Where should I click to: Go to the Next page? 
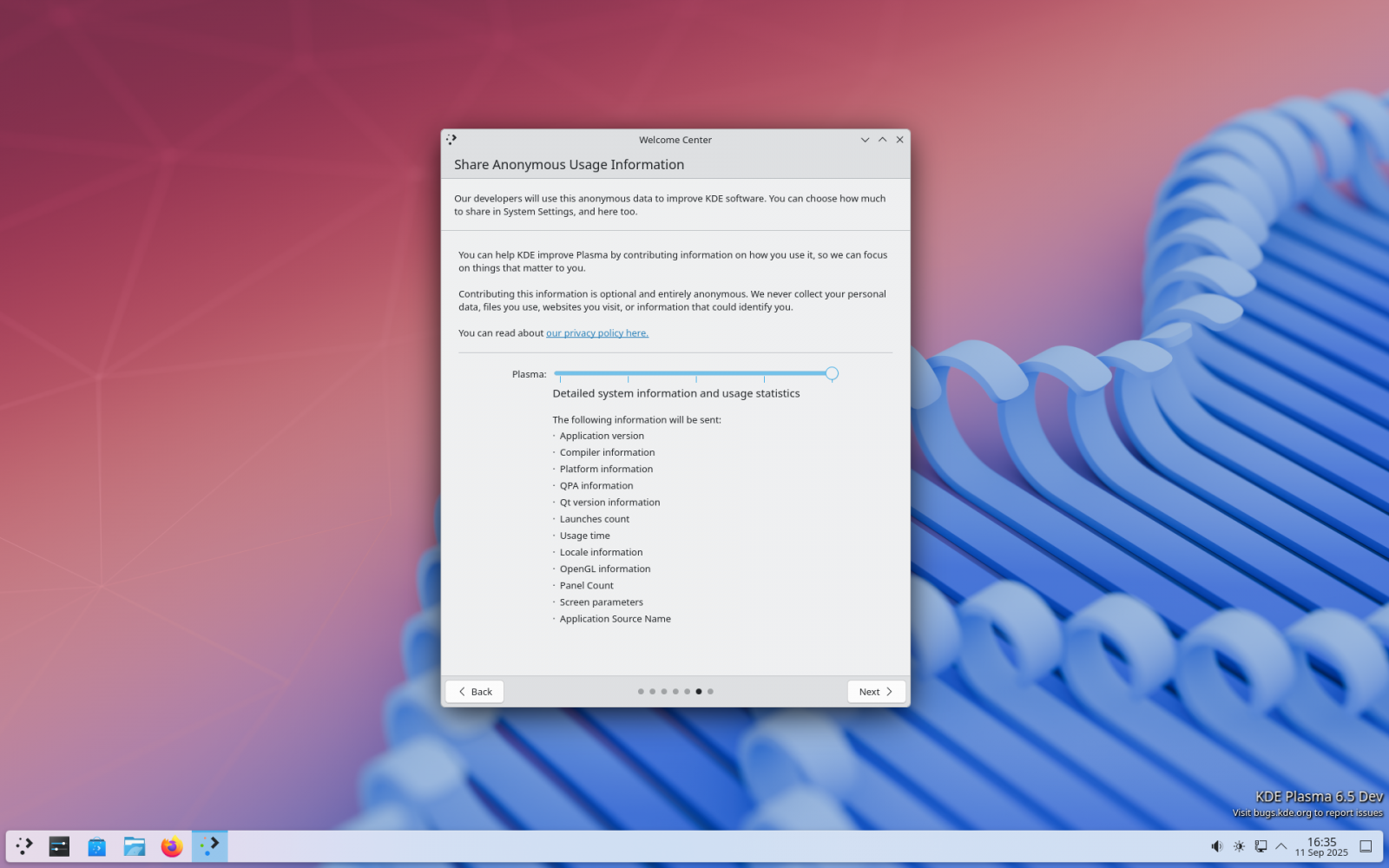[876, 692]
